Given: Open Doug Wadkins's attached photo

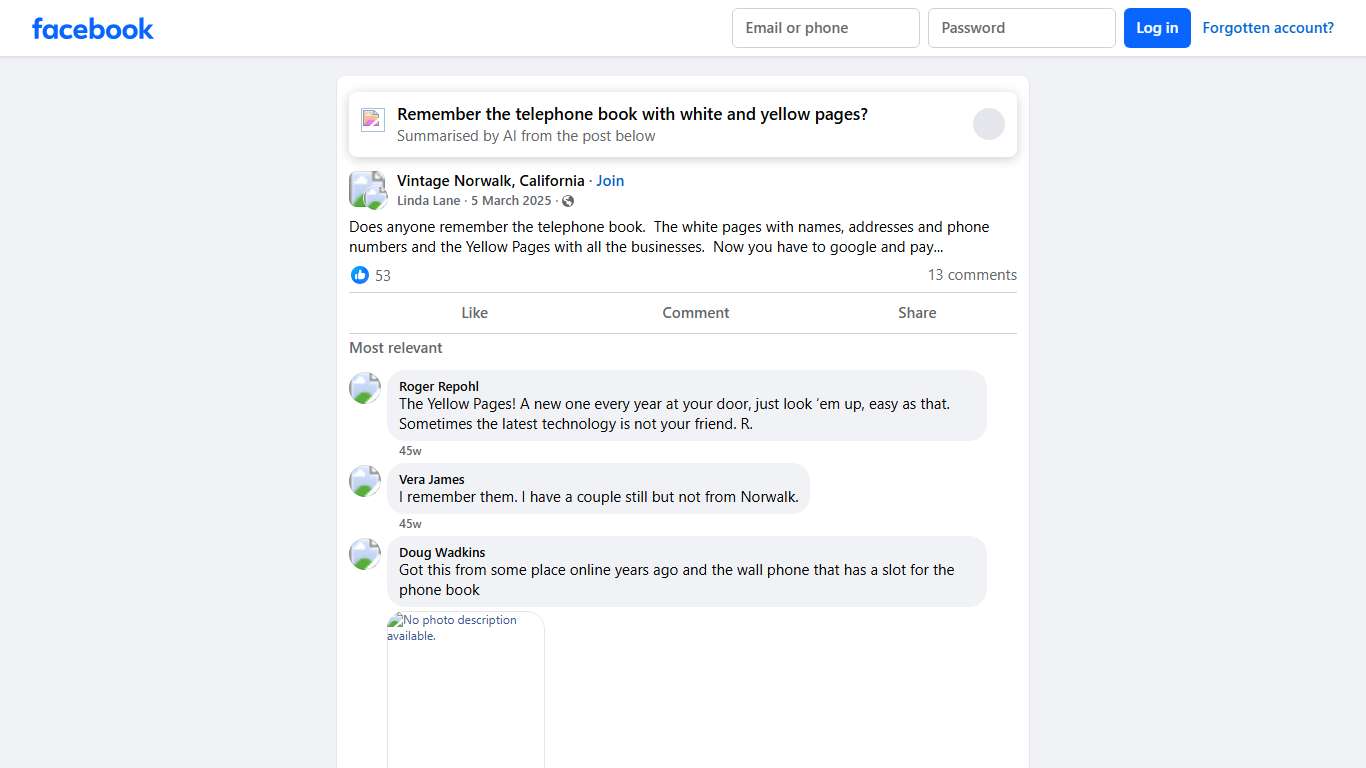Looking at the screenshot, I should click(466, 690).
